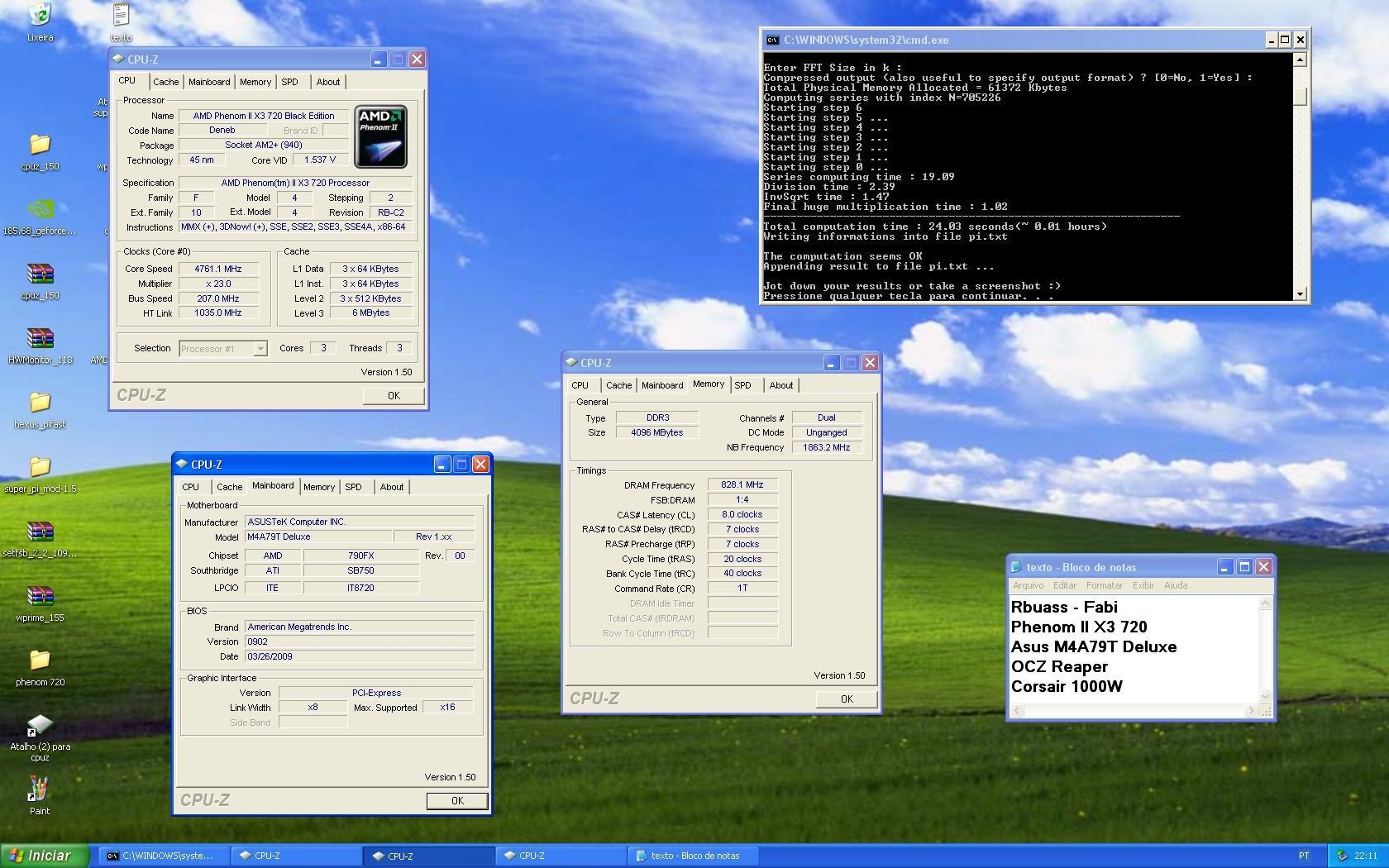Open the Editar menu in Notepad
1389x868 pixels.
(1065, 585)
